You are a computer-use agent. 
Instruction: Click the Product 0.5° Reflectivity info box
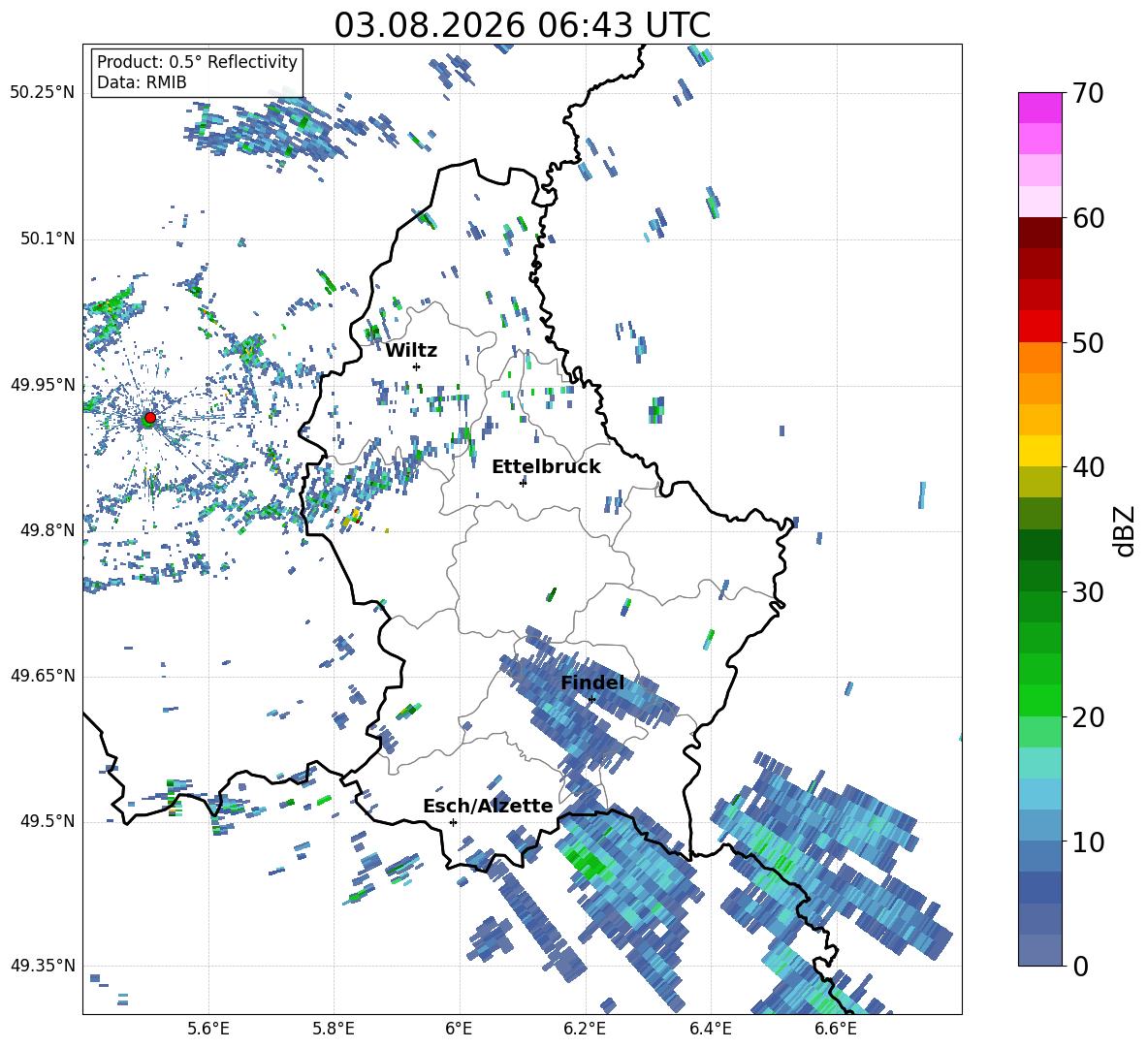[x=197, y=72]
